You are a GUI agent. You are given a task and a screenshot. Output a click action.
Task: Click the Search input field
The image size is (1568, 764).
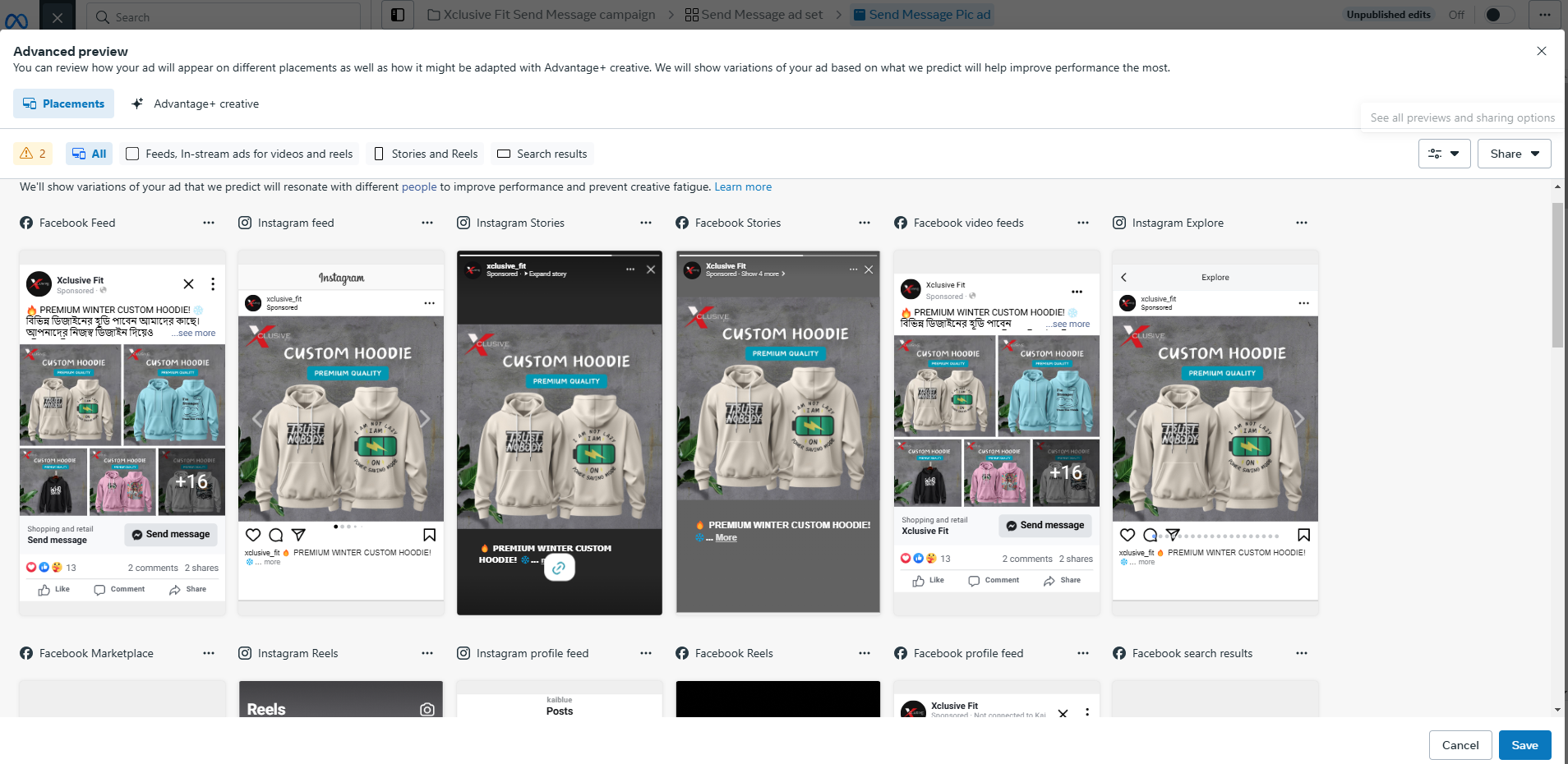pos(224,16)
